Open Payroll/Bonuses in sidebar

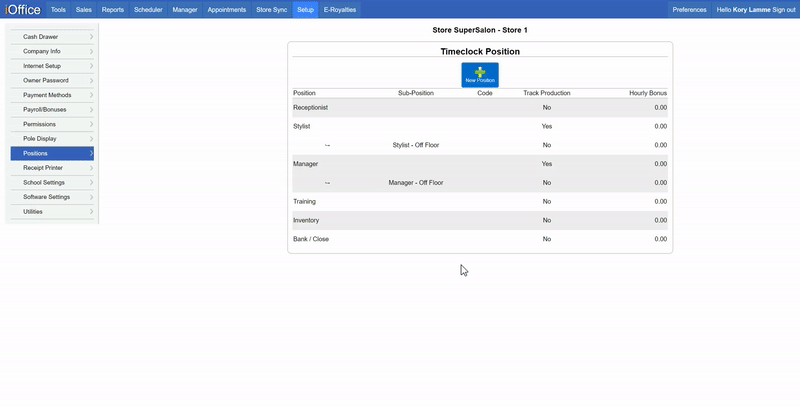(52, 110)
